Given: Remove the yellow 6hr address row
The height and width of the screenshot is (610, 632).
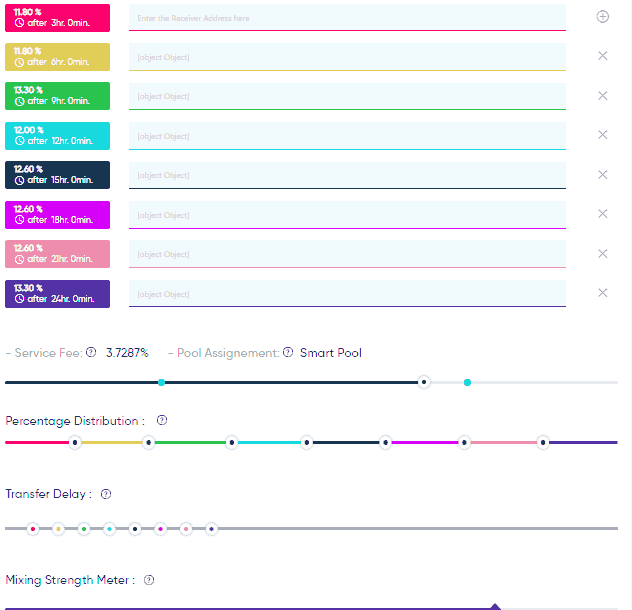Looking at the screenshot, I should (602, 56).
